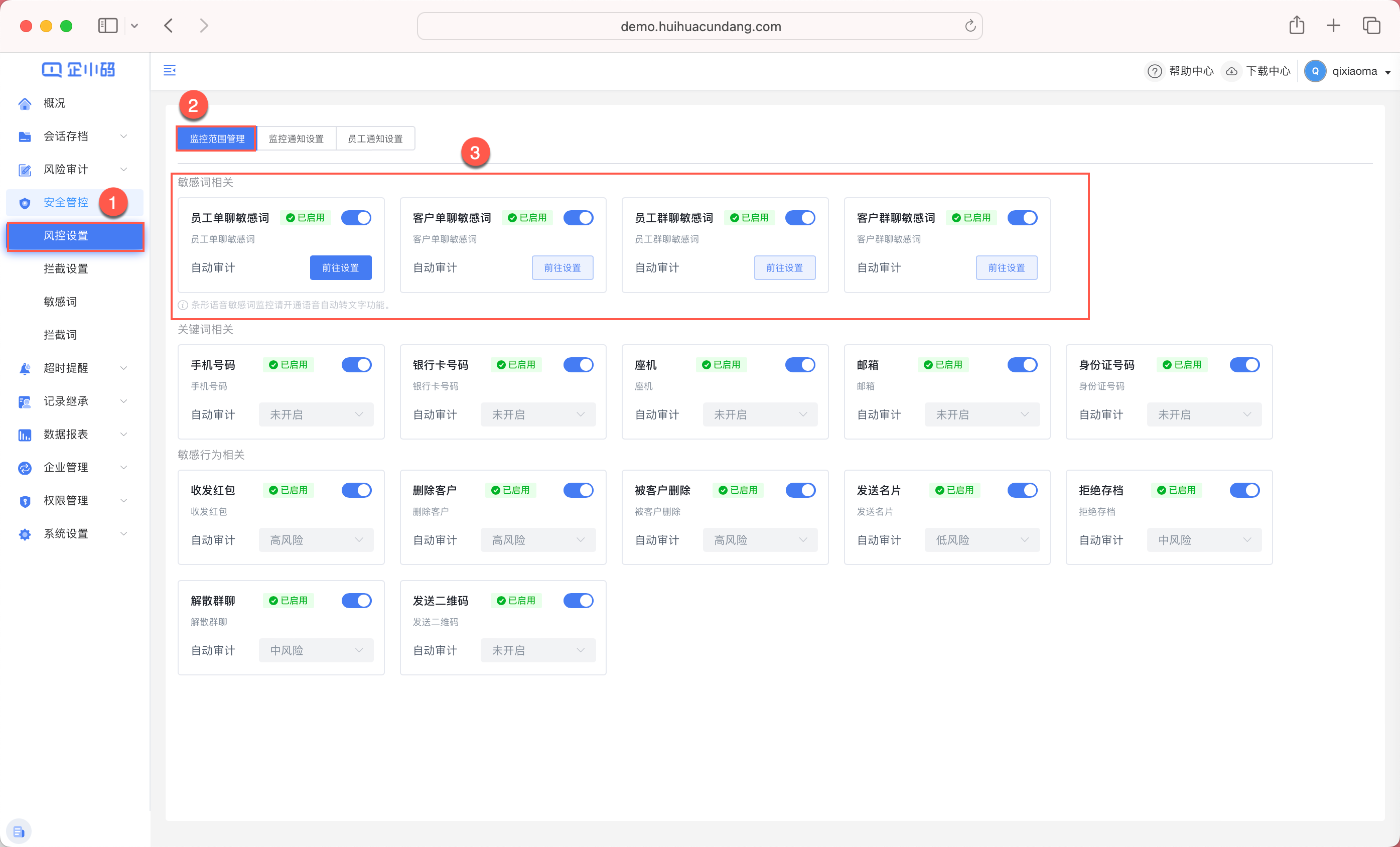Select 监控范围管理 tab
The image size is (1400, 847).
[216, 138]
